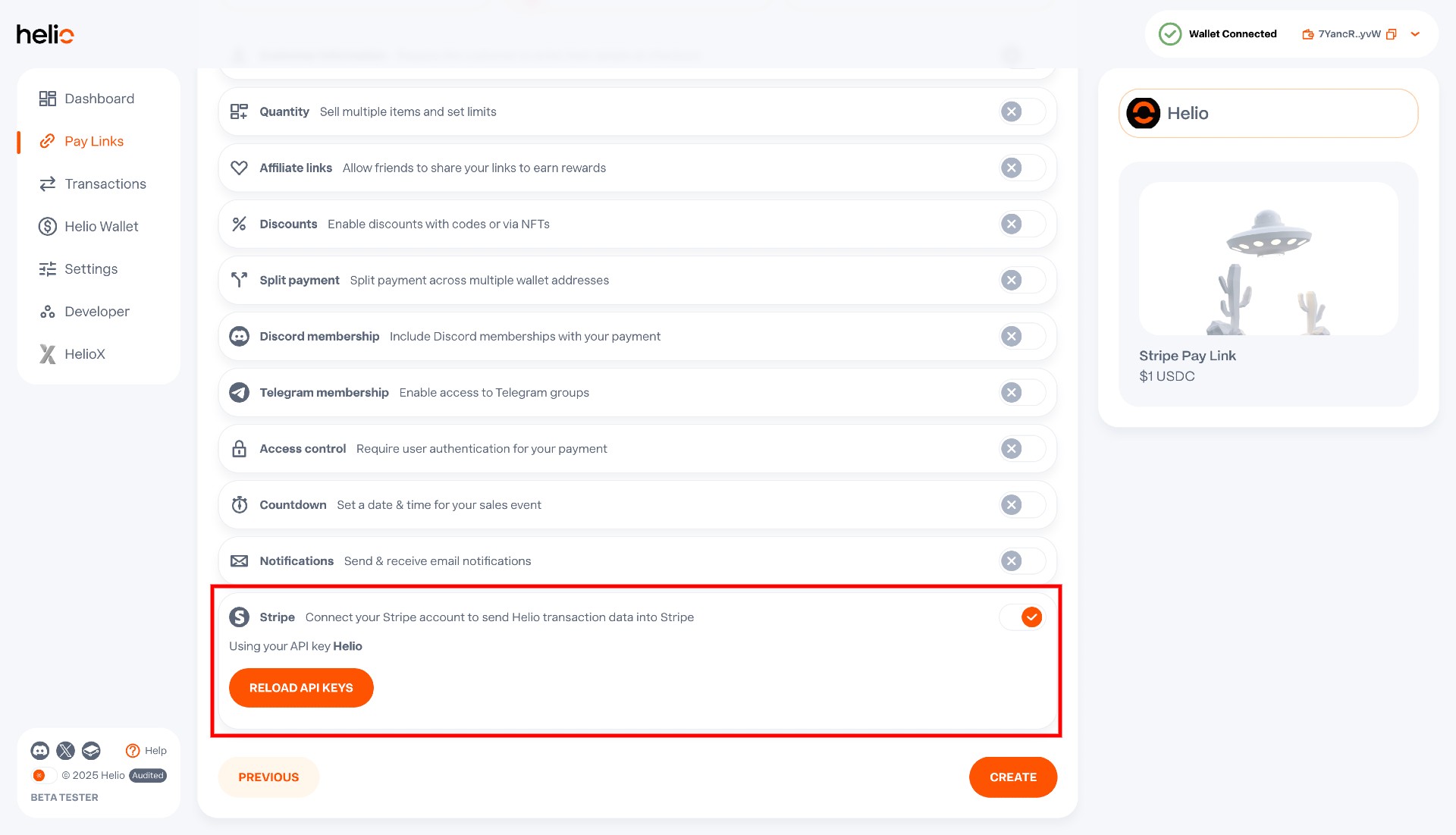Image resolution: width=1456 pixels, height=835 pixels.
Task: Click the Helio logo in top left
Action: [45, 34]
